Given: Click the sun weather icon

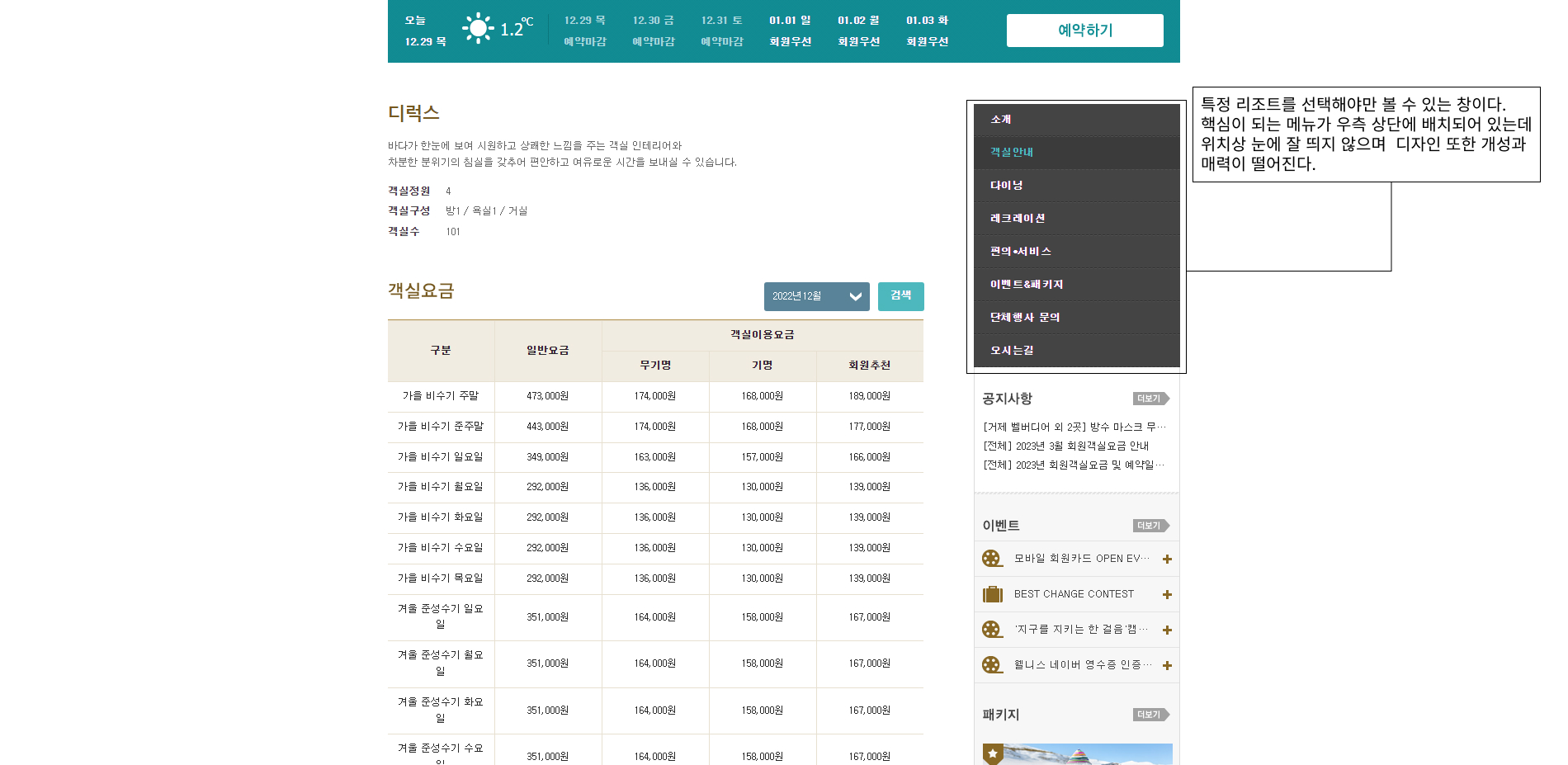Looking at the screenshot, I should 477,27.
